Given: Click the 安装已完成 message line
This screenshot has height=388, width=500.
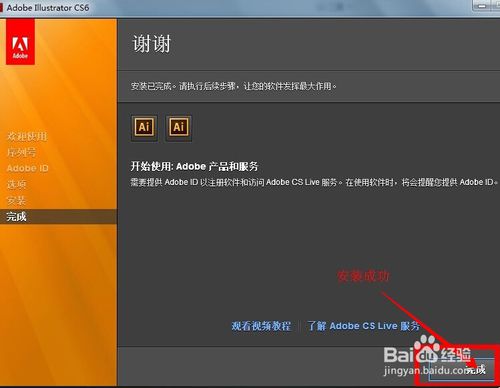Looking at the screenshot, I should click(x=233, y=86).
